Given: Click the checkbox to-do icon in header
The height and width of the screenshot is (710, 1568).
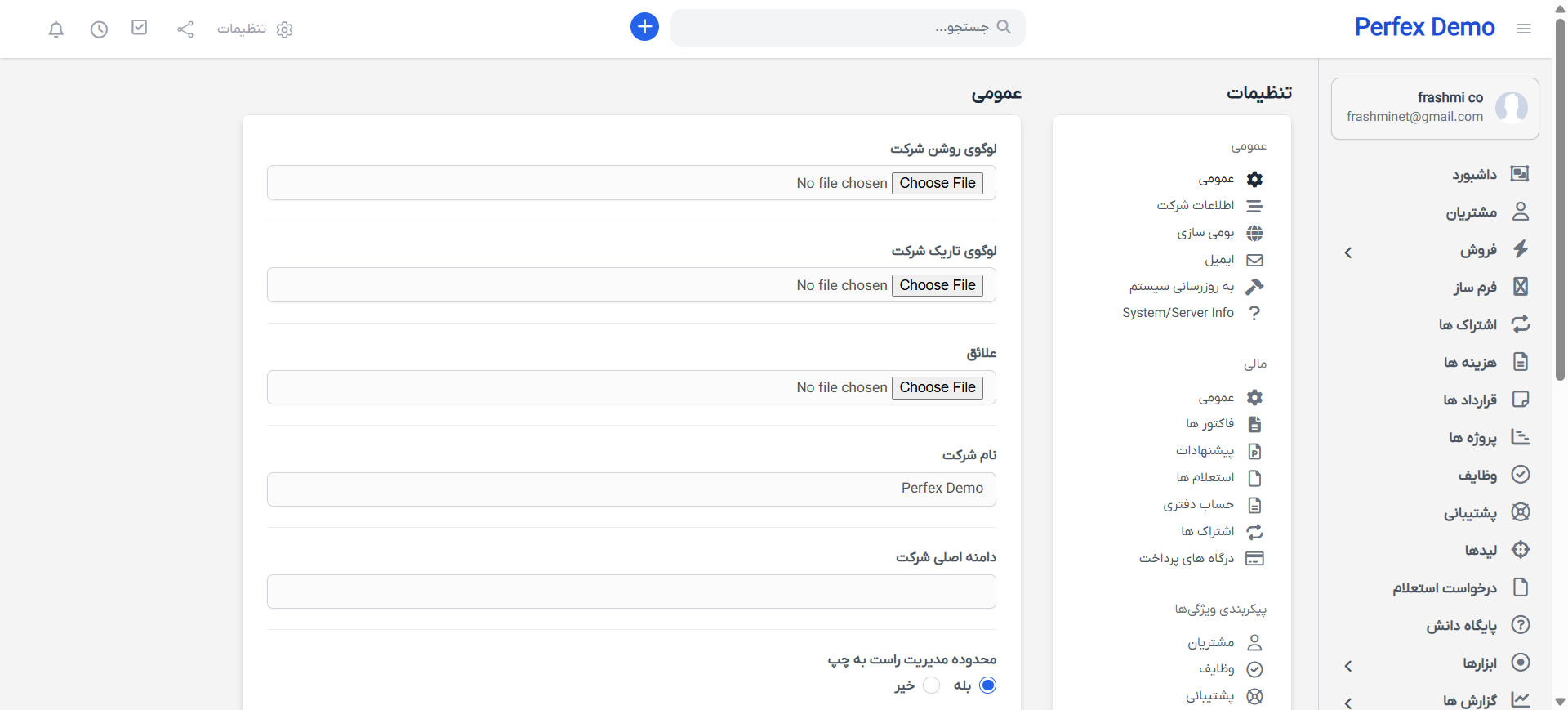Looking at the screenshot, I should (140, 28).
